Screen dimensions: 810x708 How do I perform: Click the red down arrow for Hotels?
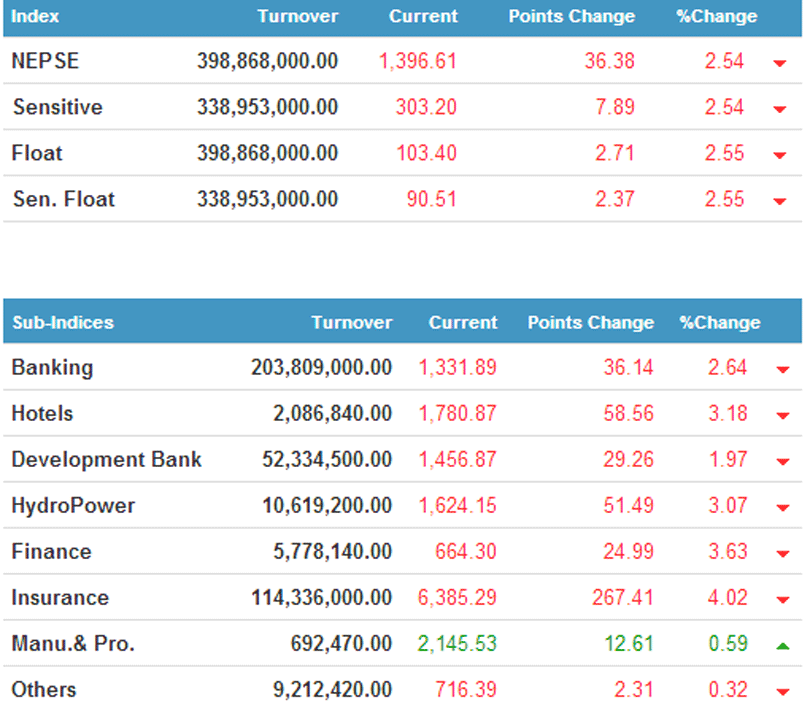pyautogui.click(x=781, y=416)
